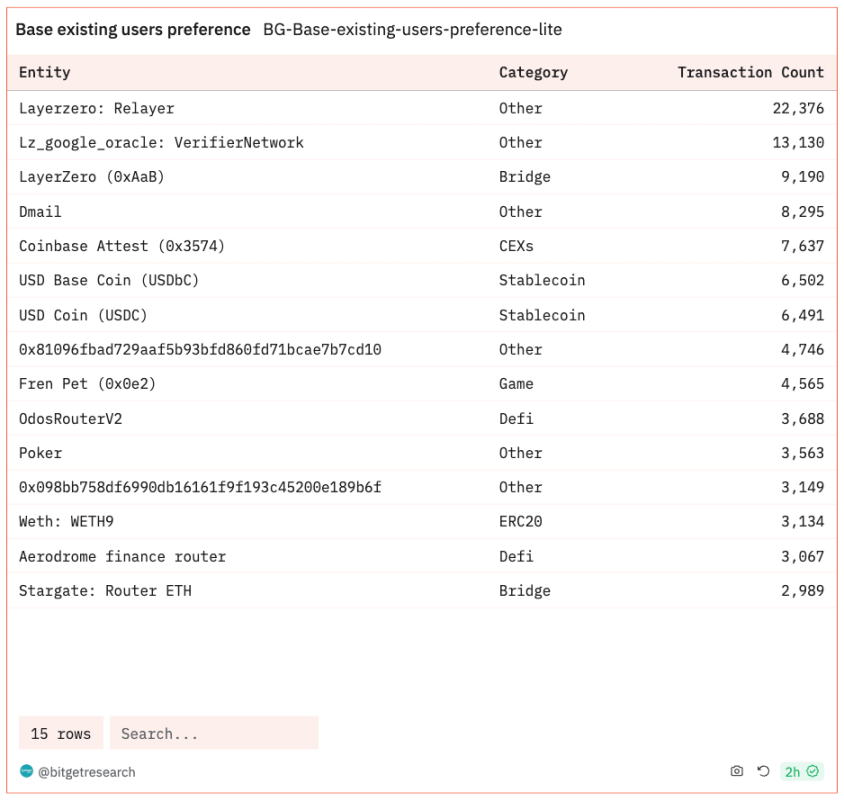The width and height of the screenshot is (844, 801).
Task: Select the Aerodrome finance router row
Action: pos(122,556)
